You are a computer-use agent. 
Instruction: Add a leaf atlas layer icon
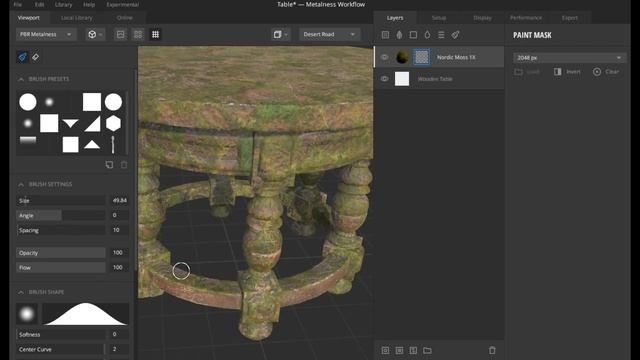point(399,35)
